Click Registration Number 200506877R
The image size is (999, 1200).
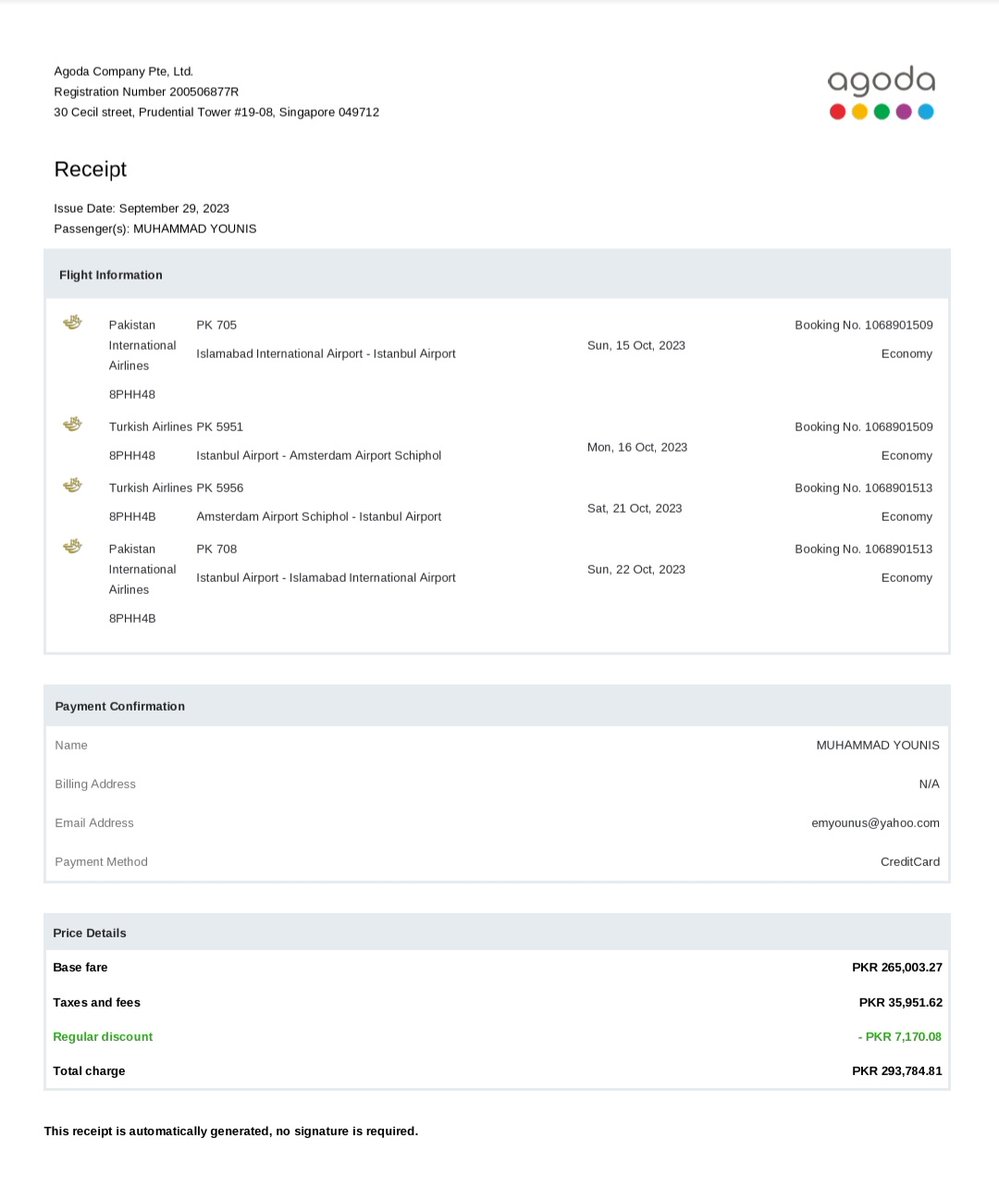(x=146, y=91)
